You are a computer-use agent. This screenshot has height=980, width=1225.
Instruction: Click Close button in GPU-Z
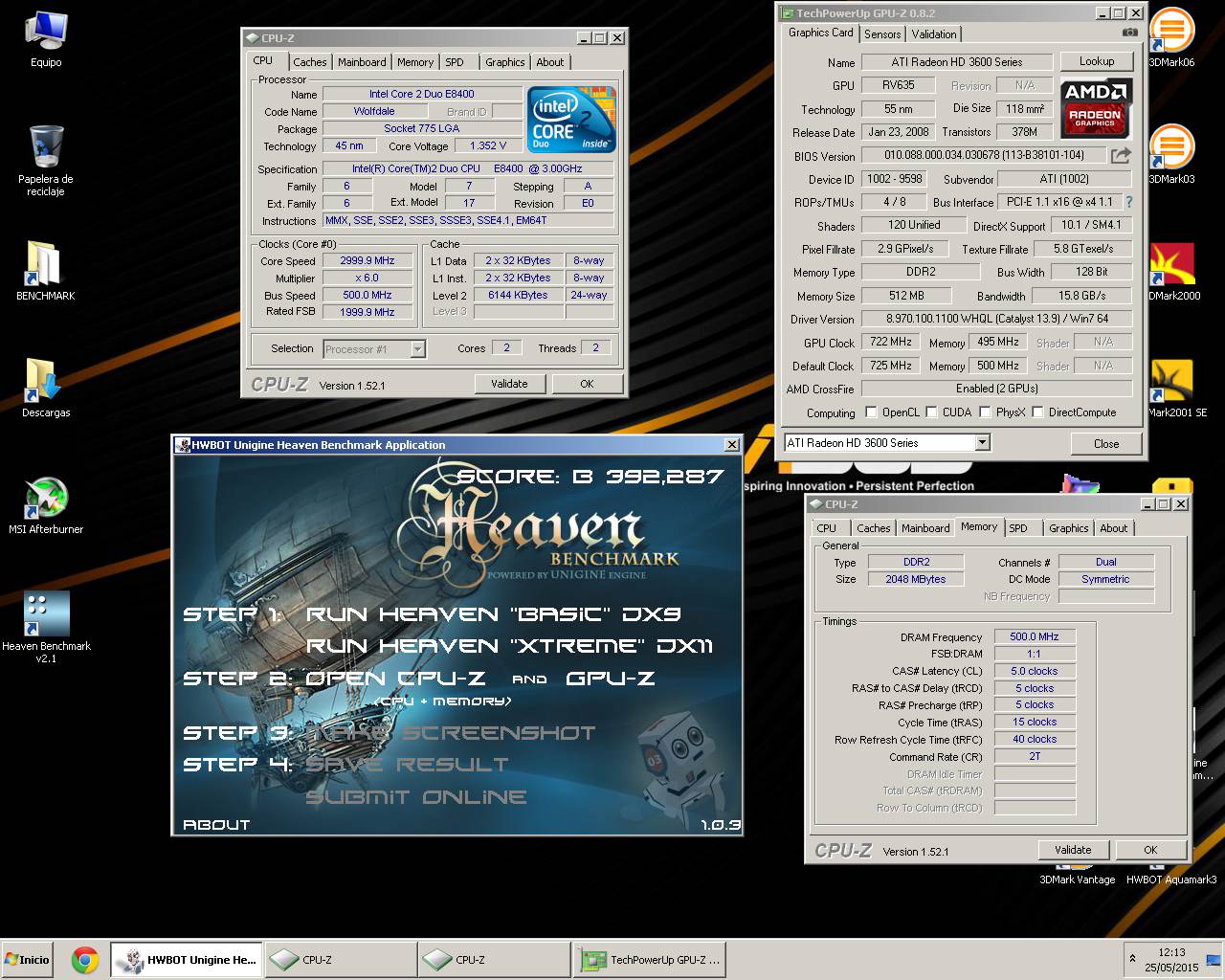coord(1106,443)
